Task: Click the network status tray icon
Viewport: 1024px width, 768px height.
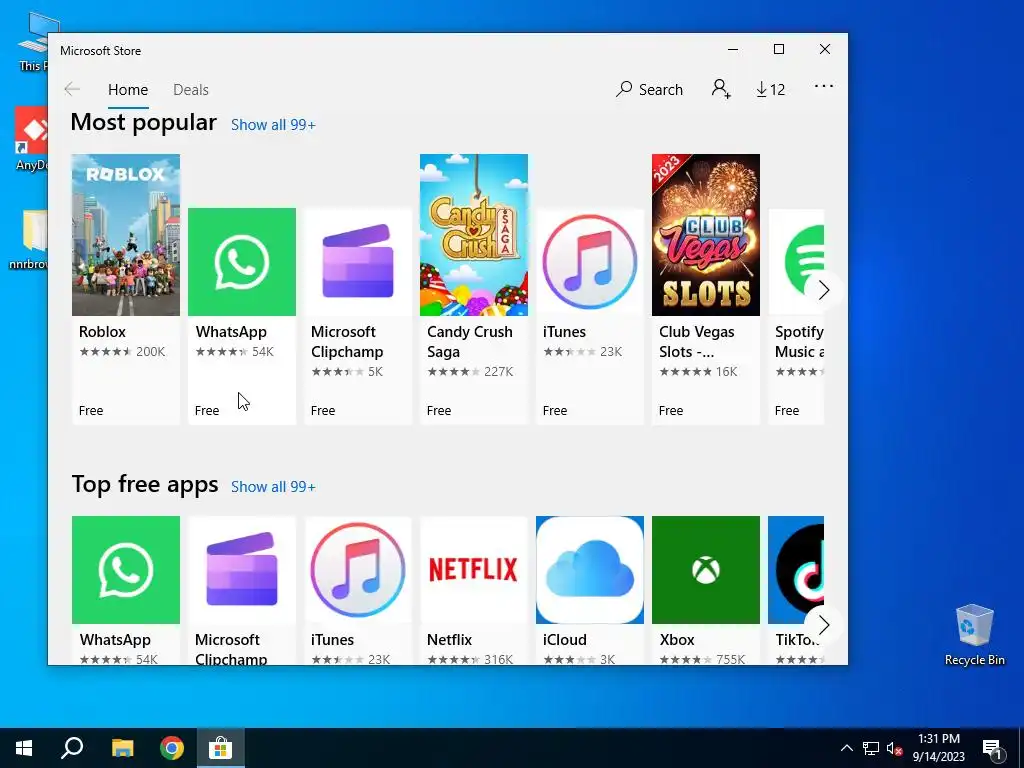Action: coord(871,748)
